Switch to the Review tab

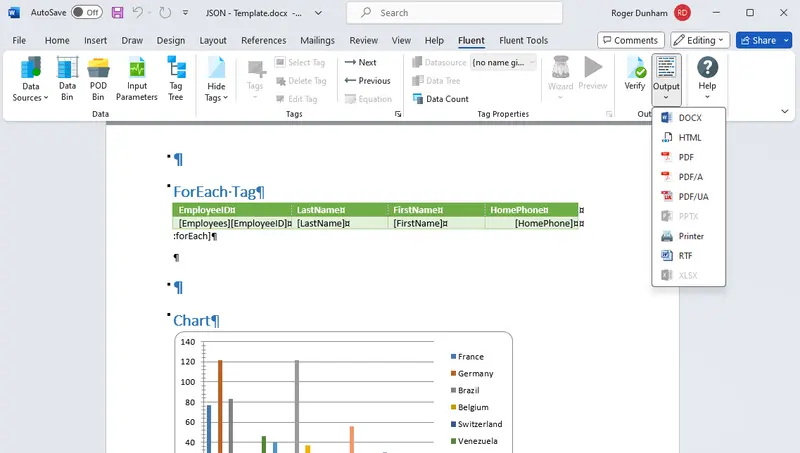tap(363, 40)
